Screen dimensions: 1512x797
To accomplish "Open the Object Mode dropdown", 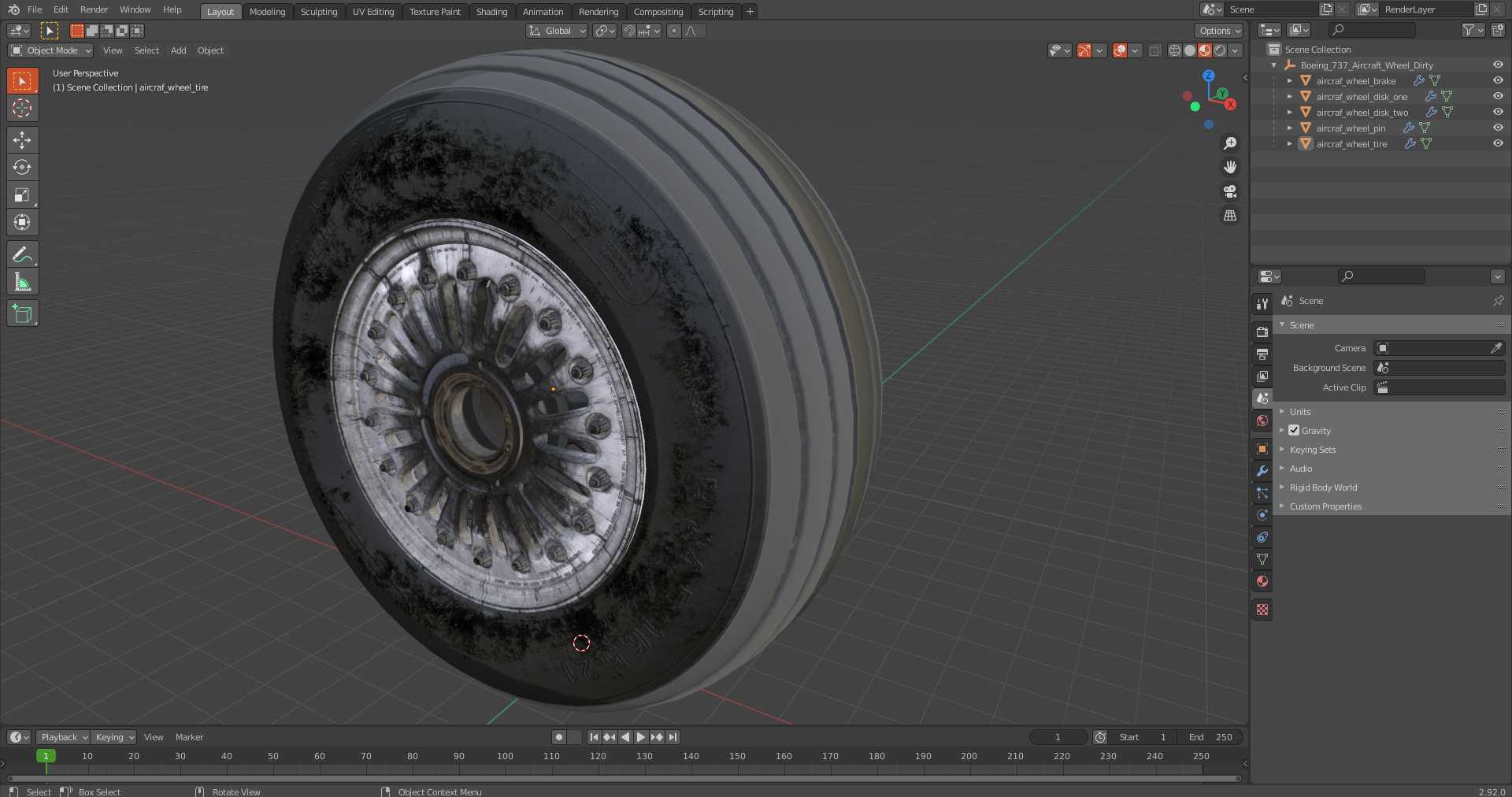I will click(50, 50).
